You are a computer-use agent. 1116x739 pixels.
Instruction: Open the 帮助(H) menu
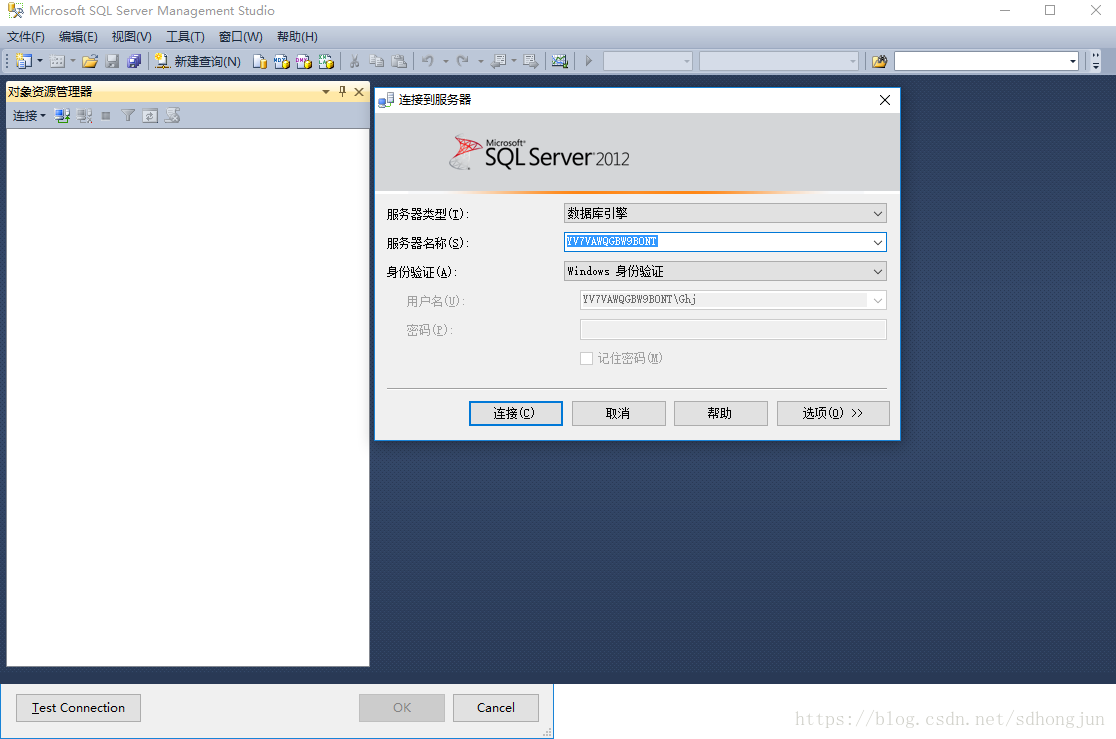tap(297, 36)
